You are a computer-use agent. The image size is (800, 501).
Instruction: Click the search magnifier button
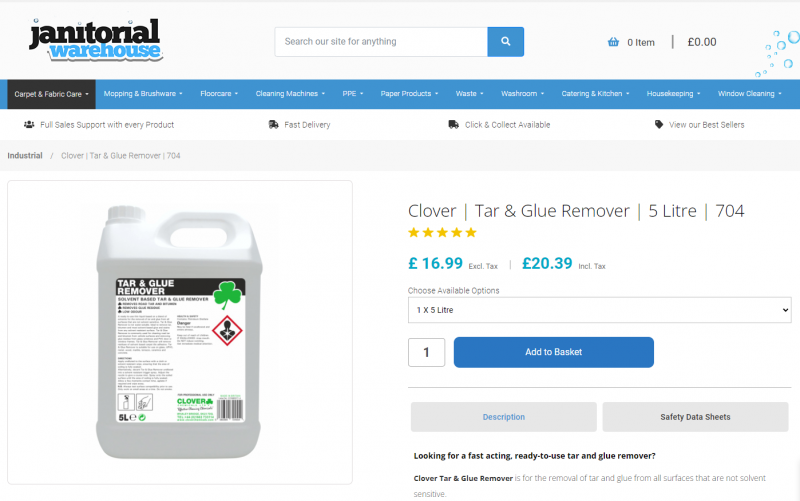[505, 42]
